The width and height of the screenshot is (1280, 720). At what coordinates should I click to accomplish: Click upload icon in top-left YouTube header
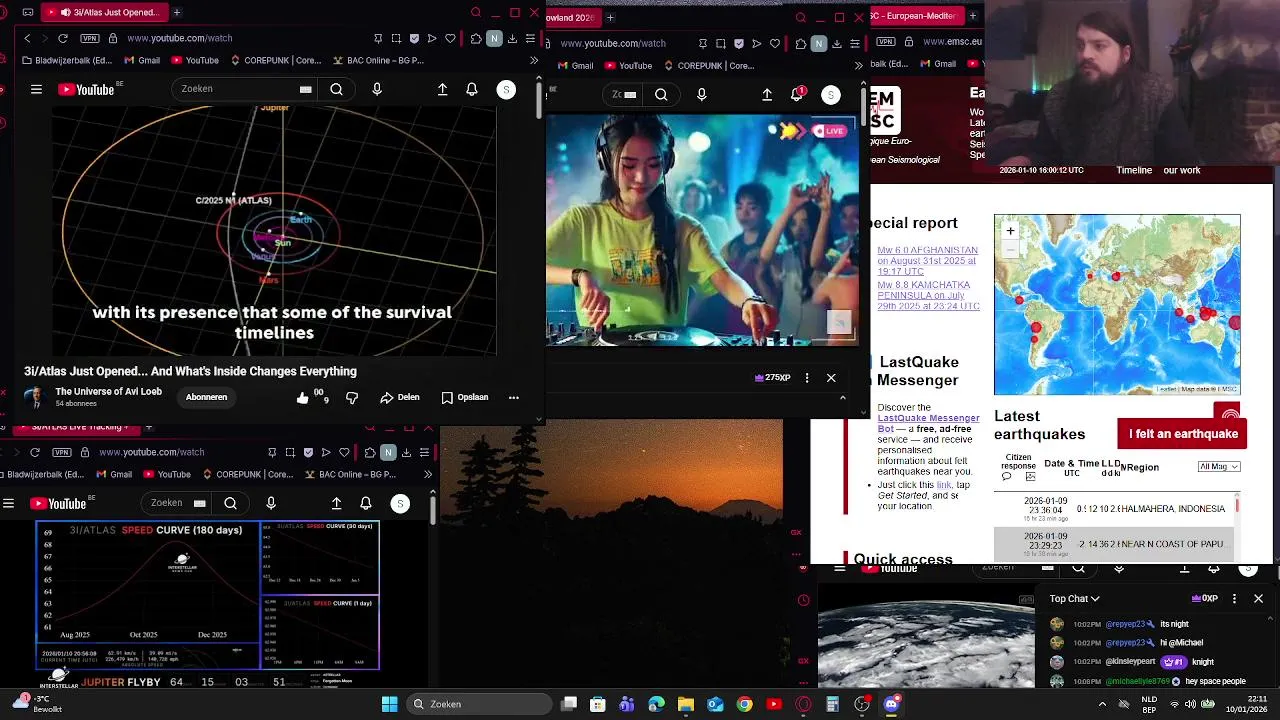click(442, 89)
